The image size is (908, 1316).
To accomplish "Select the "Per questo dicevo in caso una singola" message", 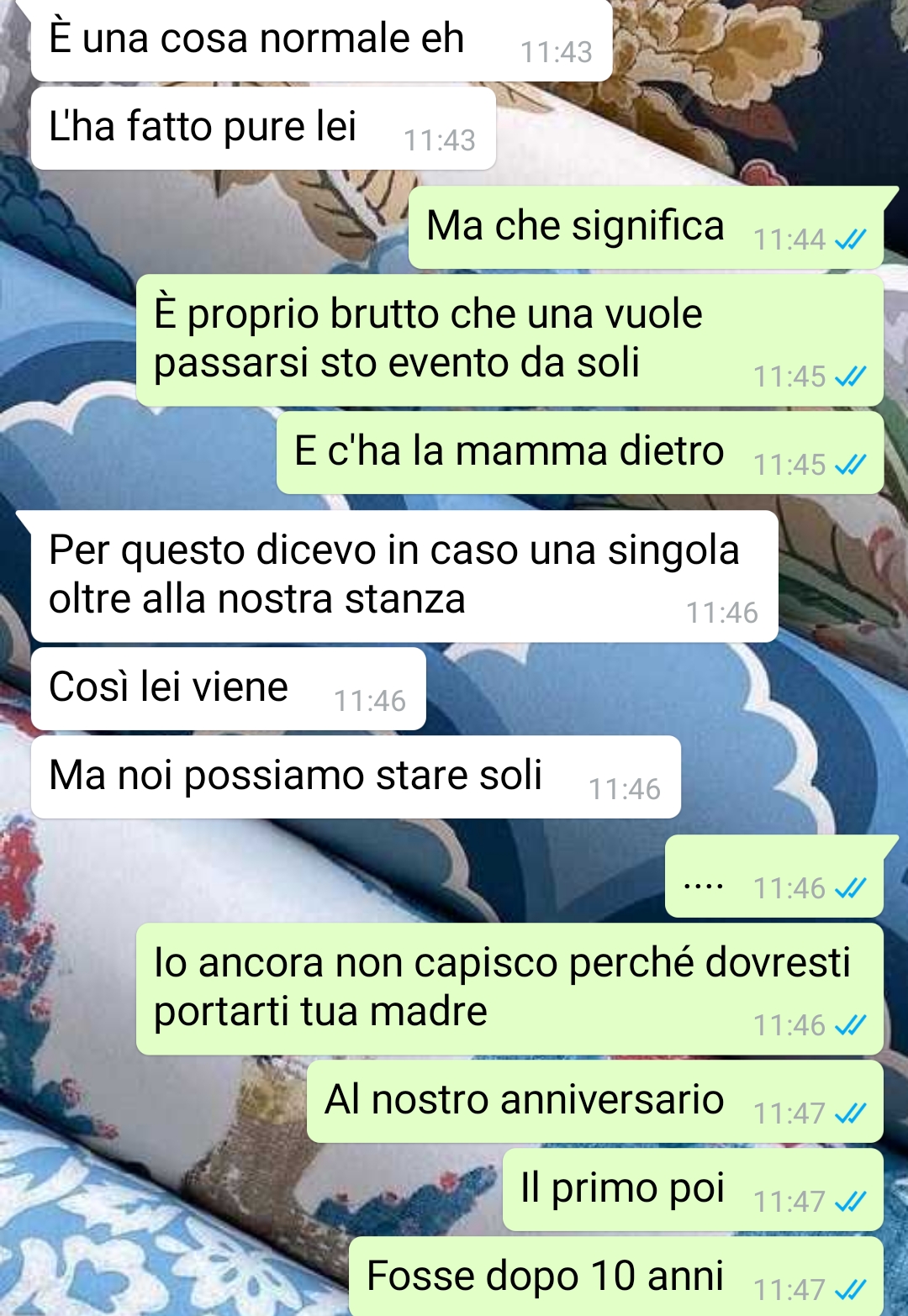I will click(x=404, y=576).
